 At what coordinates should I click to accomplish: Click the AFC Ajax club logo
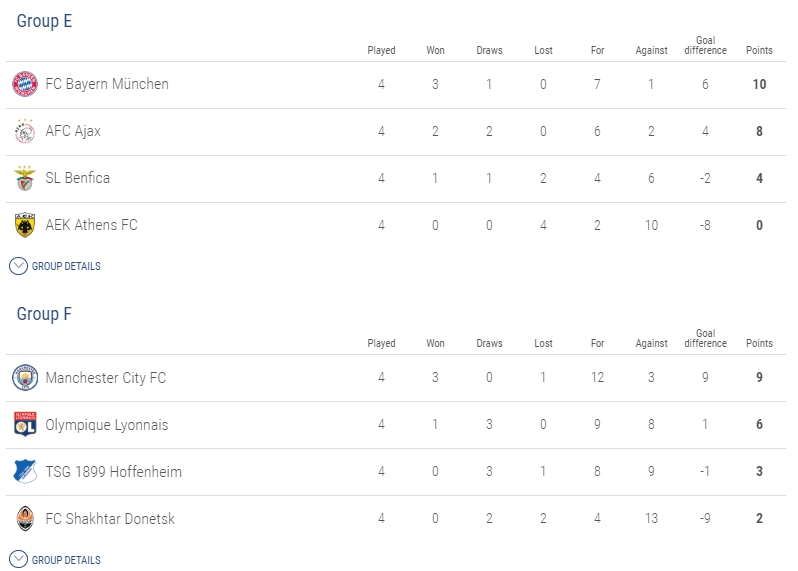(x=25, y=131)
